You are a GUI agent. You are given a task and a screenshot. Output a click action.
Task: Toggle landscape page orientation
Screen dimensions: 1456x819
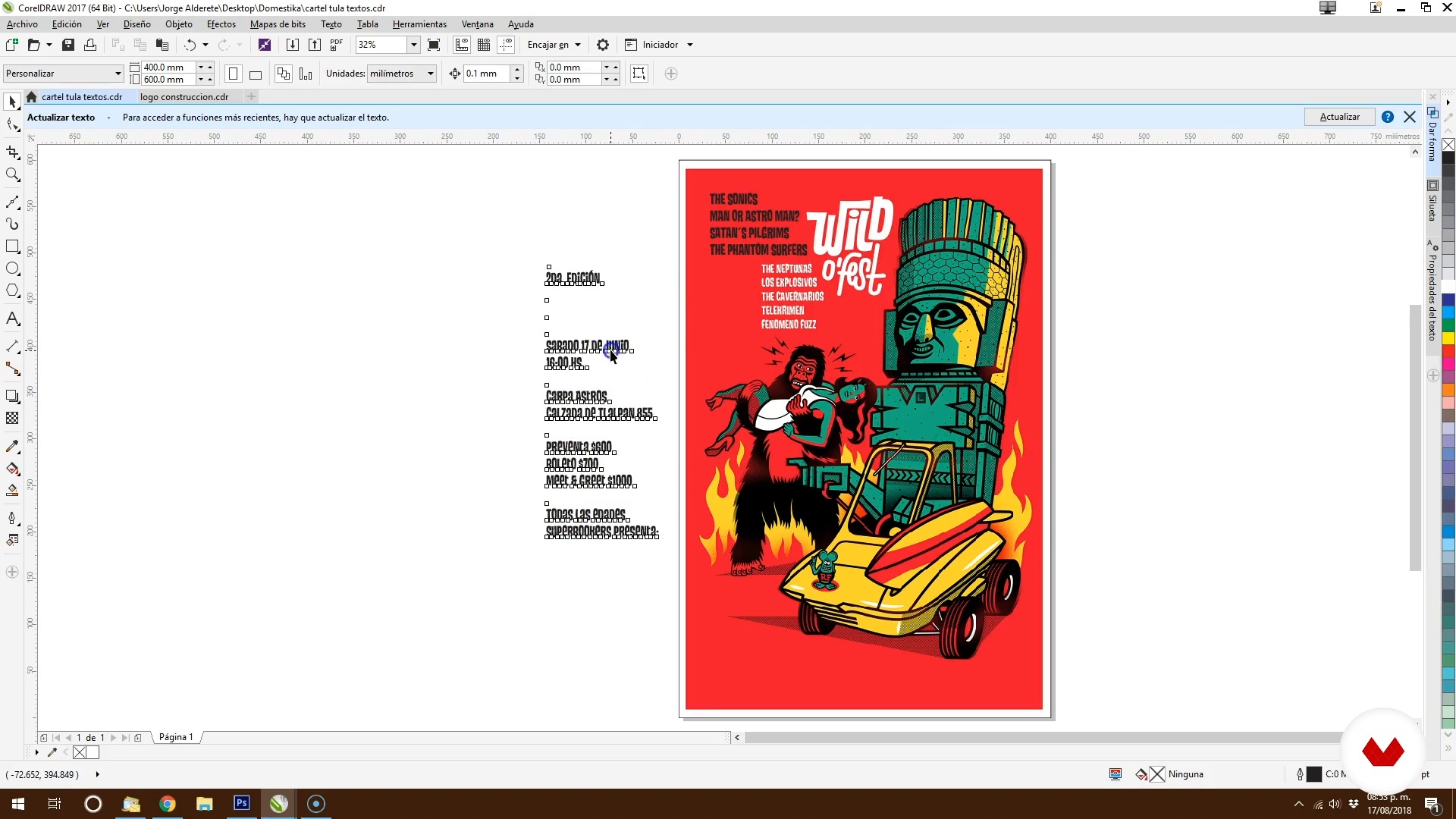click(256, 74)
